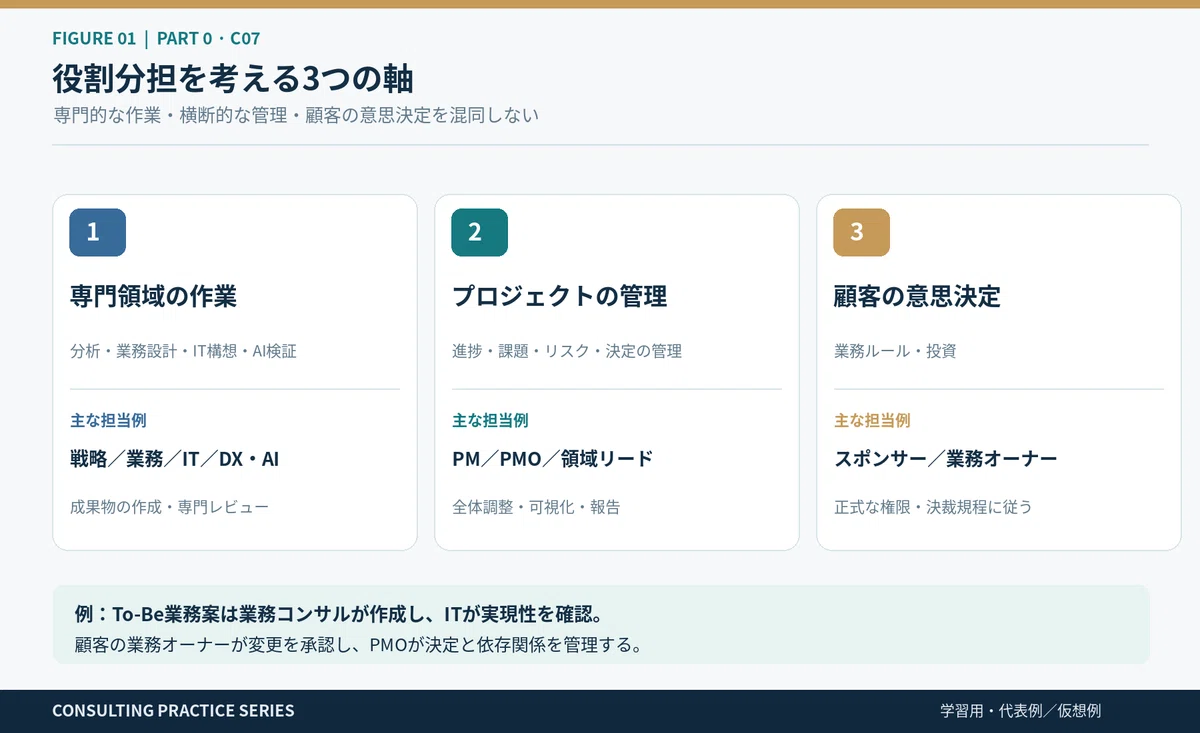
Task: Click the line beginning "顧客の業務オーナーが変更を承認し"
Action: (358, 644)
